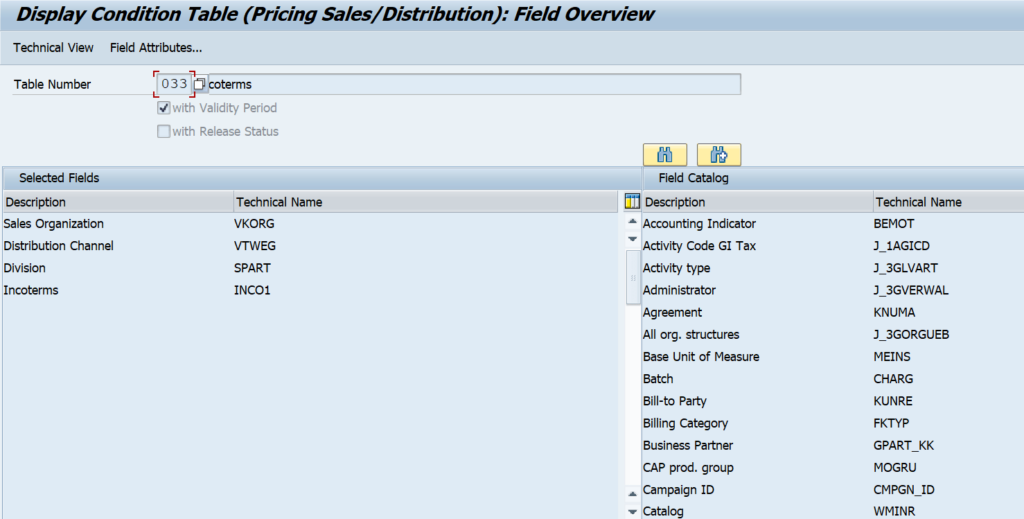This screenshot has height=519, width=1024.
Task: Open the value help icon beside Table Number
Action: coord(200,84)
